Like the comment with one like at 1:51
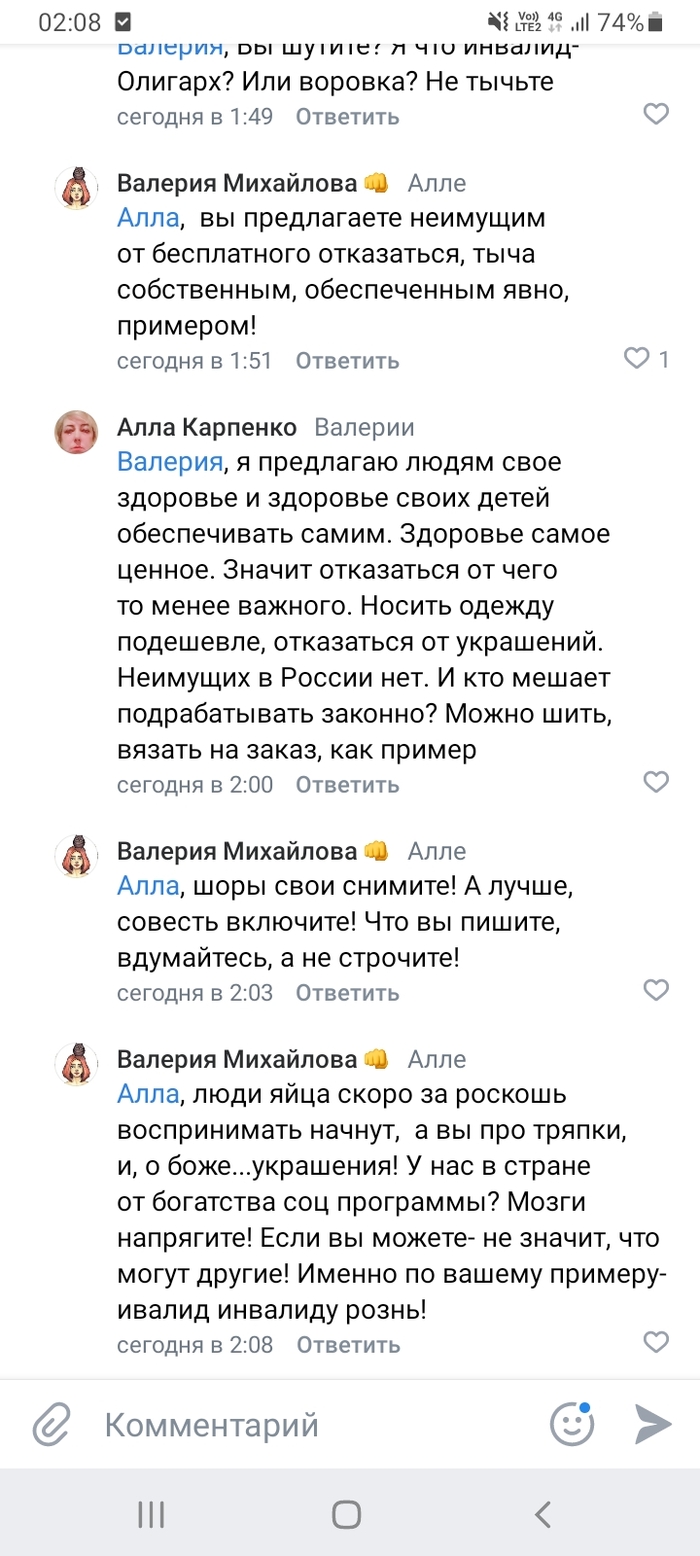Viewport: 700px width, 1556px height. 637,359
